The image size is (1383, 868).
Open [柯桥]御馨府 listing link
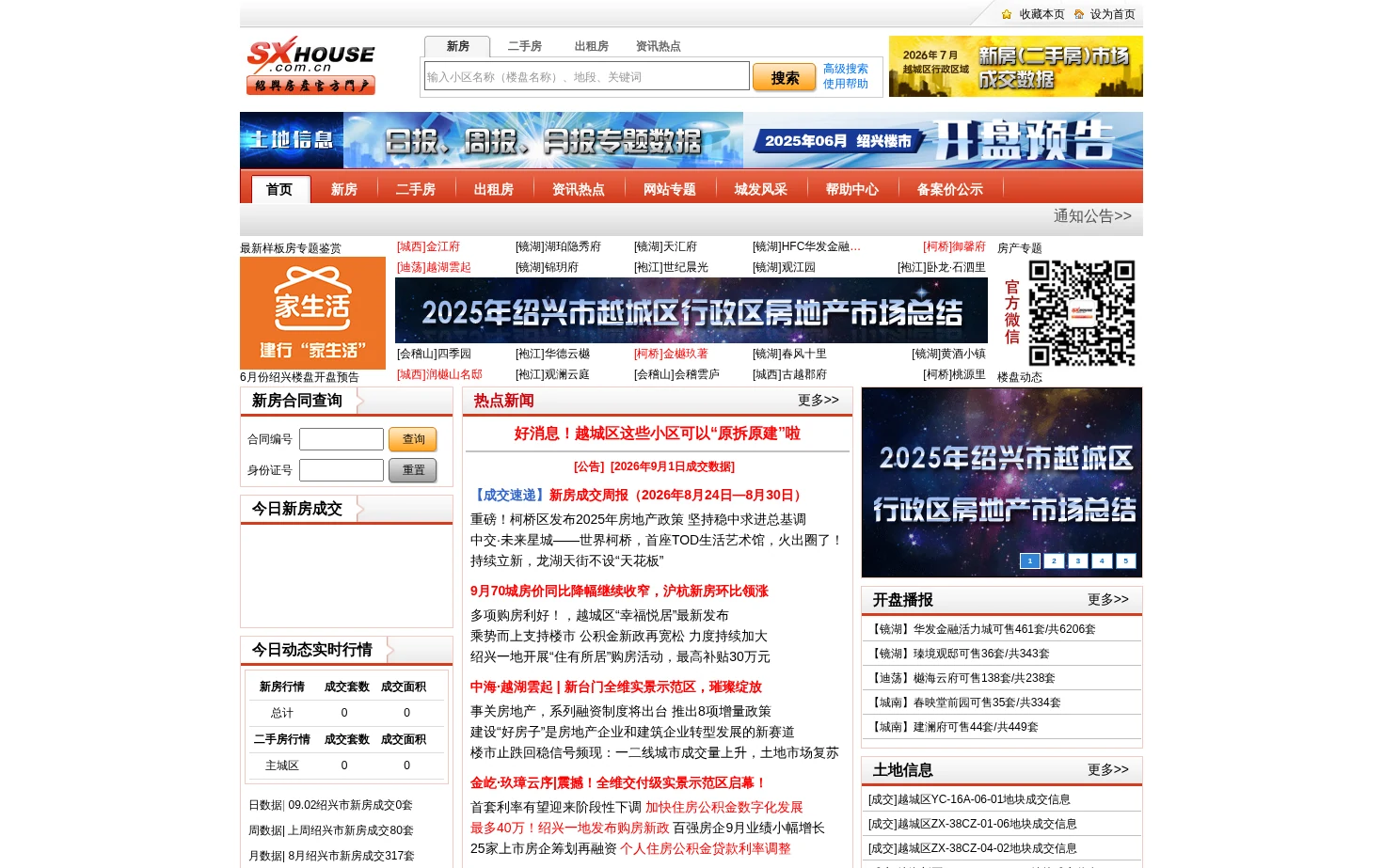point(954,246)
